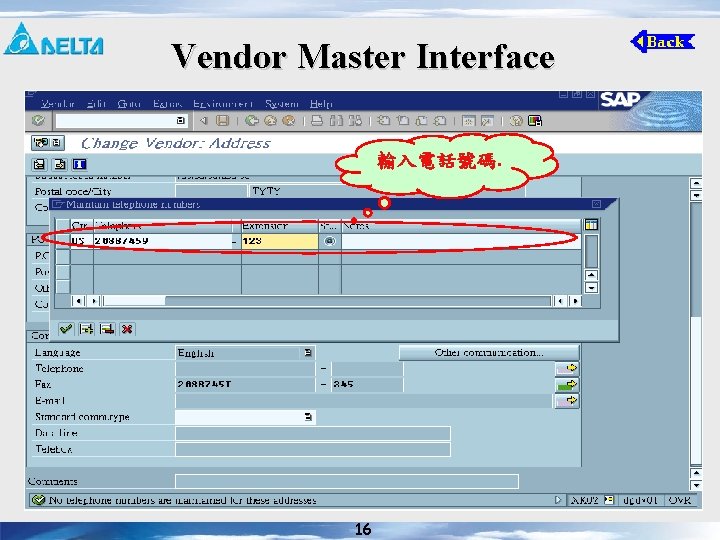Click the green check Enter icon in toolbar
Viewport: 720px width, 540px height.
[38, 121]
